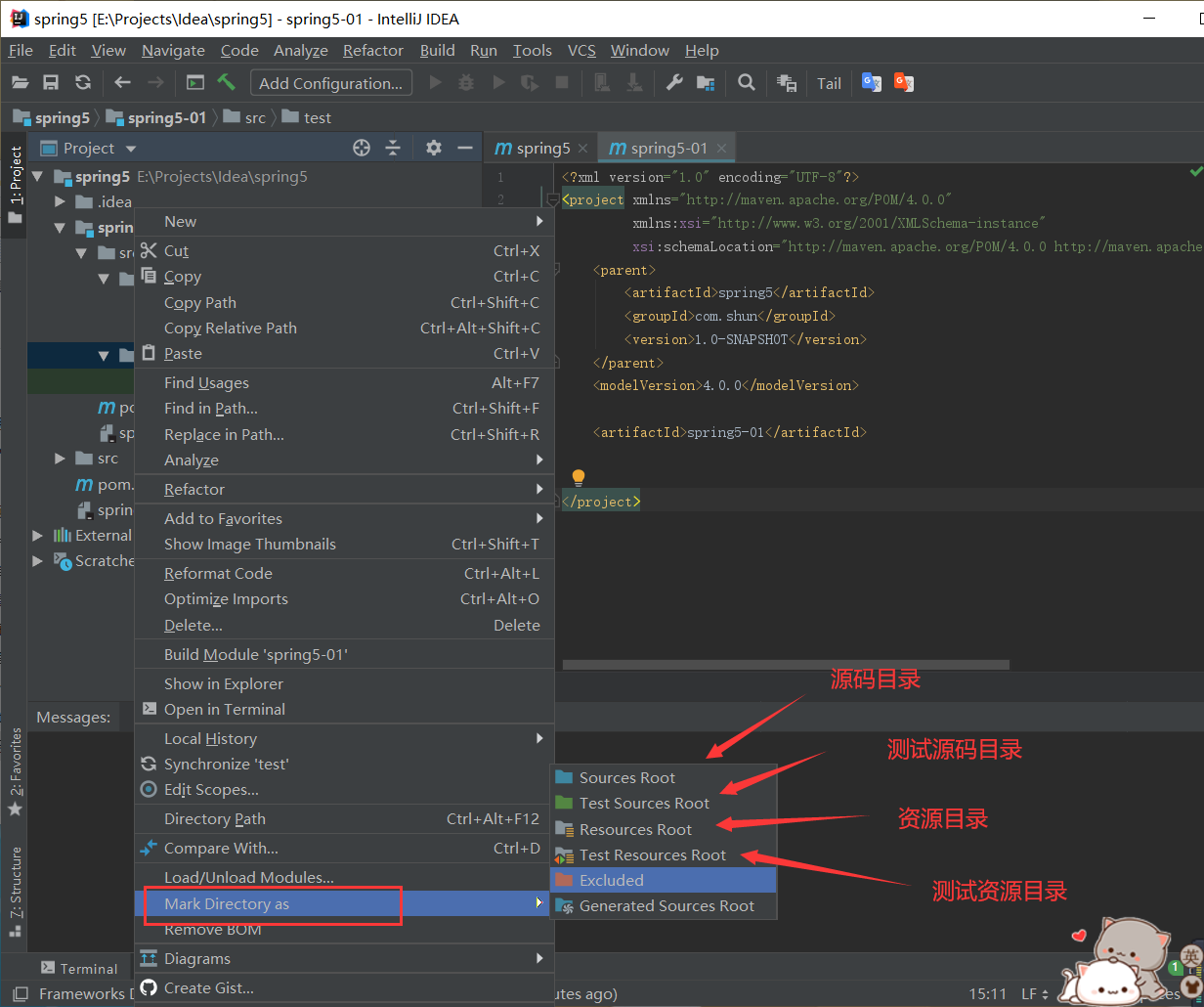Click the blue Google Translate icon
The height and width of the screenshot is (1007, 1204).
coord(872,83)
